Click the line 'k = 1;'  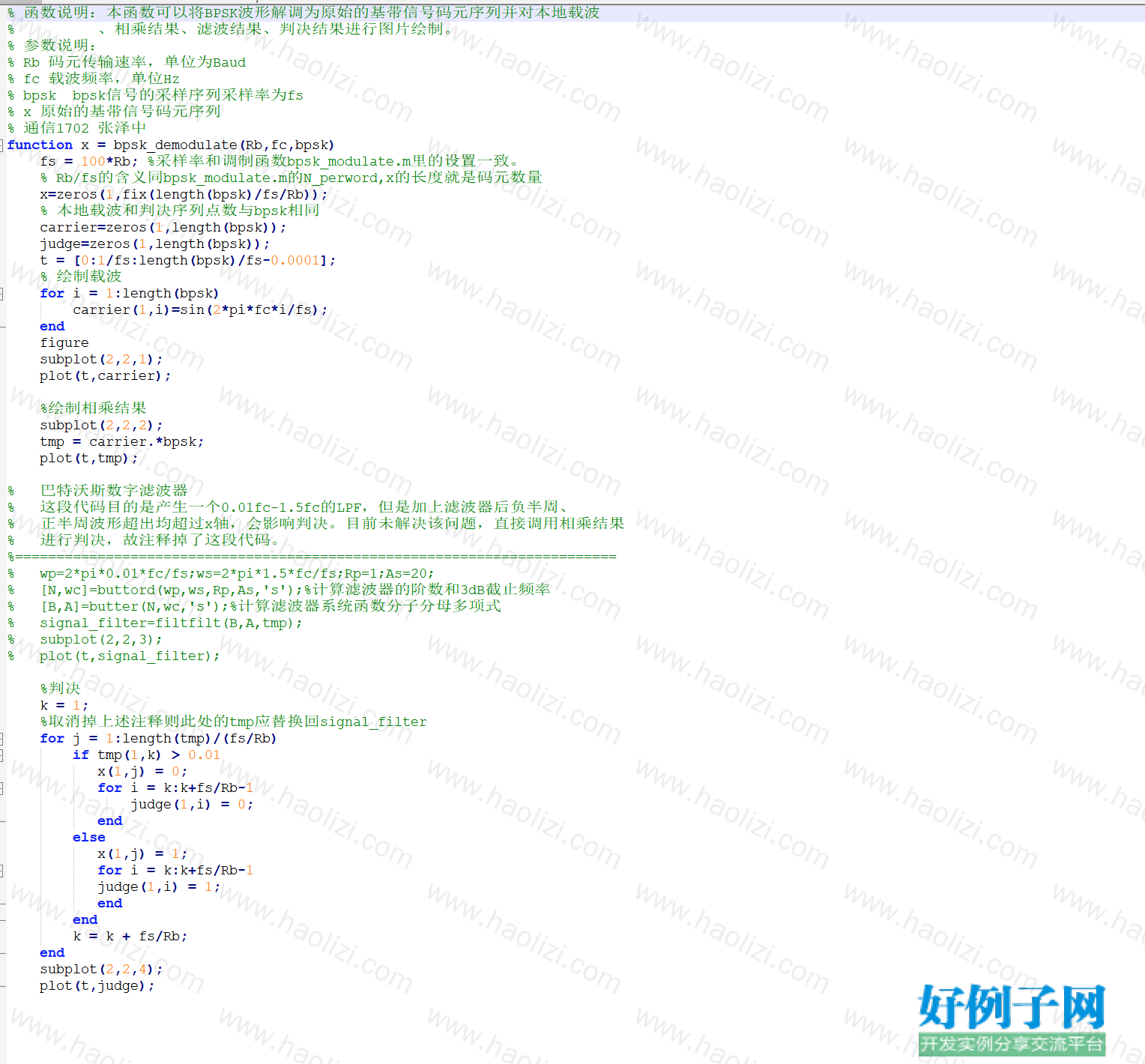[64, 705]
